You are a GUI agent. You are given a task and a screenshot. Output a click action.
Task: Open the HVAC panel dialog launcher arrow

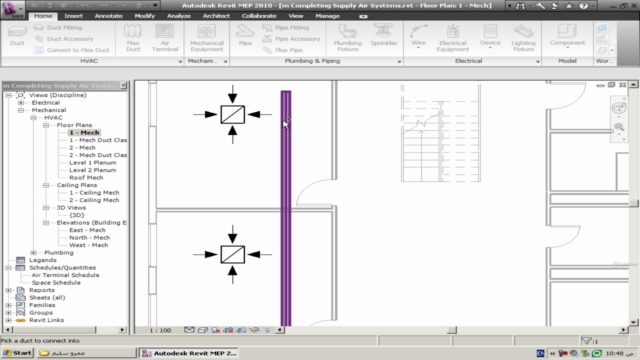[x=180, y=62]
